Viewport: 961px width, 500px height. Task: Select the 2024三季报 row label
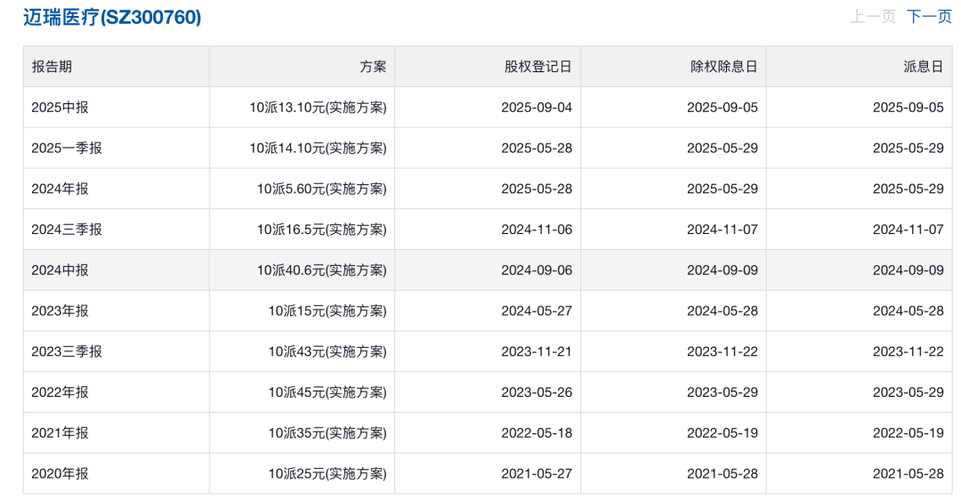pos(67,229)
